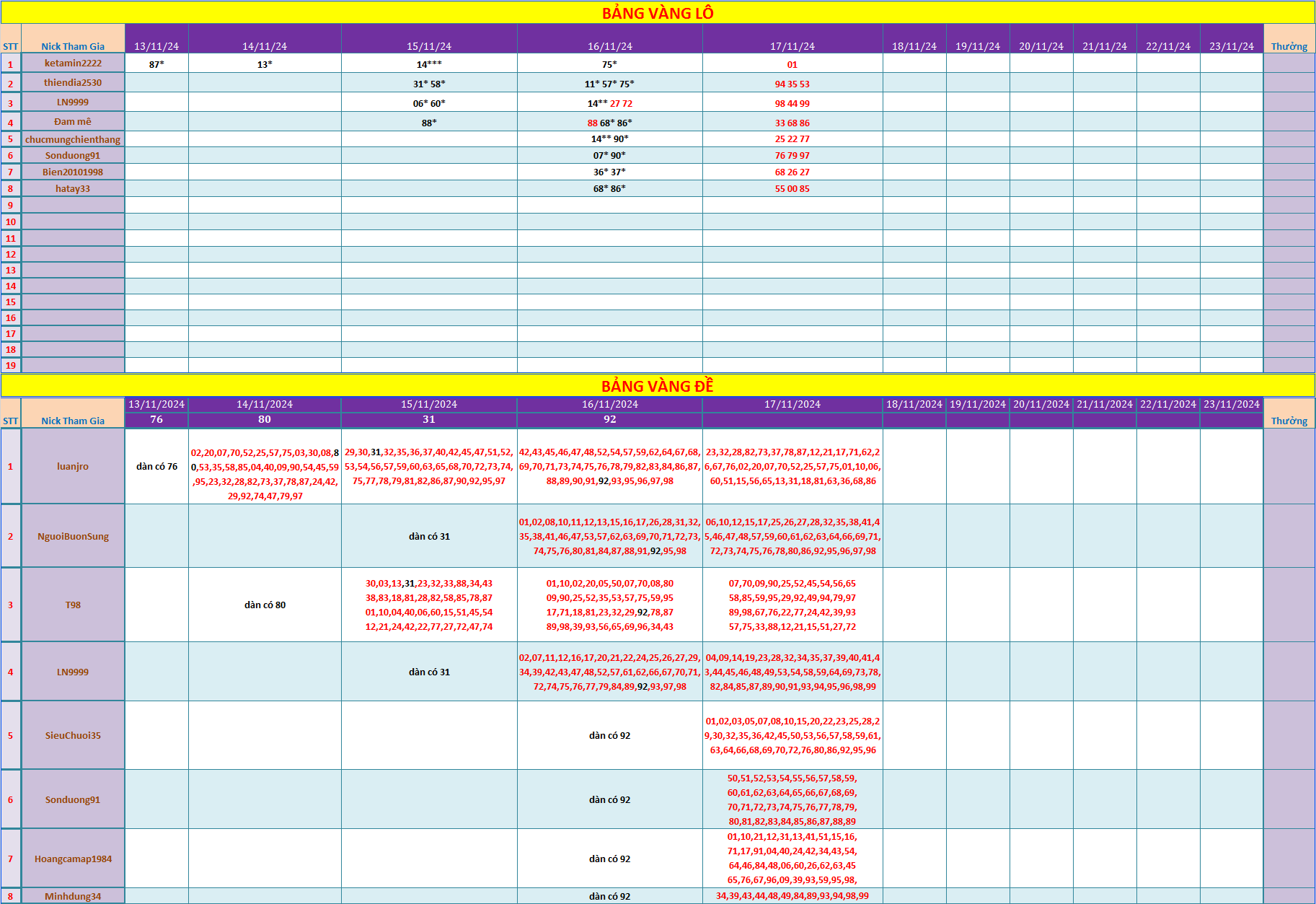Click the '55 00 85' cell
The width and height of the screenshot is (1316, 904).
(792, 188)
